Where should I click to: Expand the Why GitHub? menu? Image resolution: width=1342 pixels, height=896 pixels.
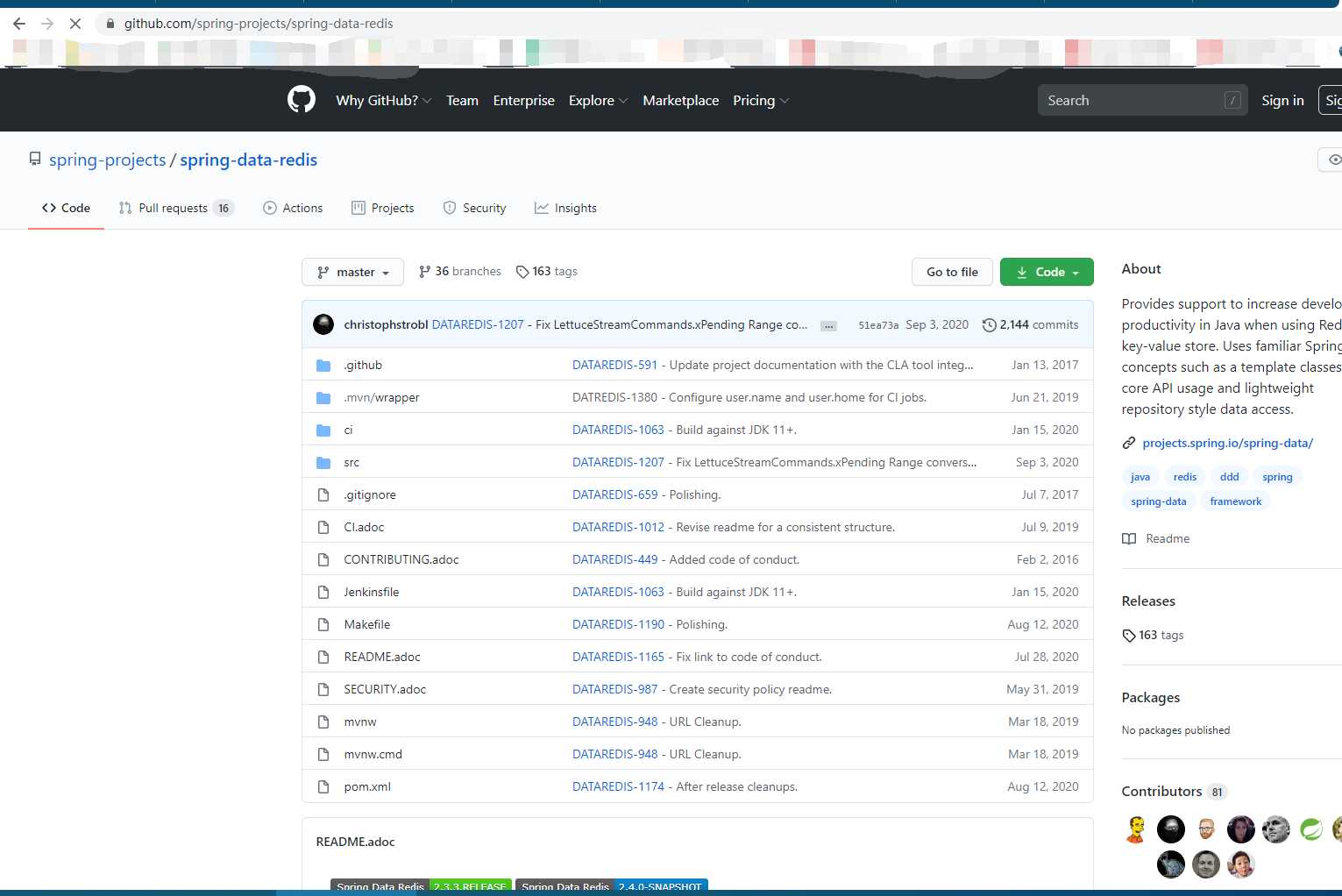384,100
